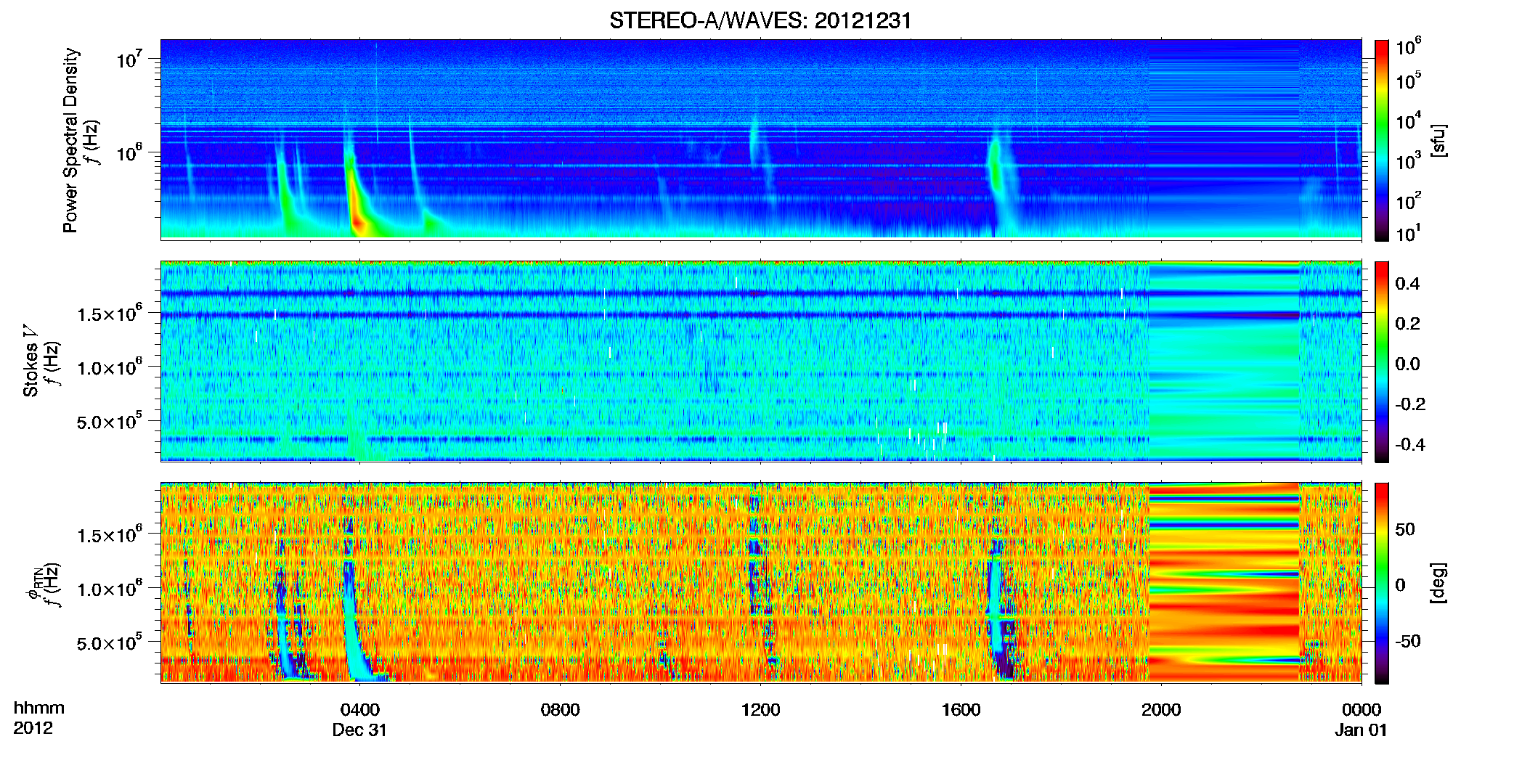Click the Stokes V spectrogram panel
Viewport: 1522px width, 784px height.
tap(760, 362)
